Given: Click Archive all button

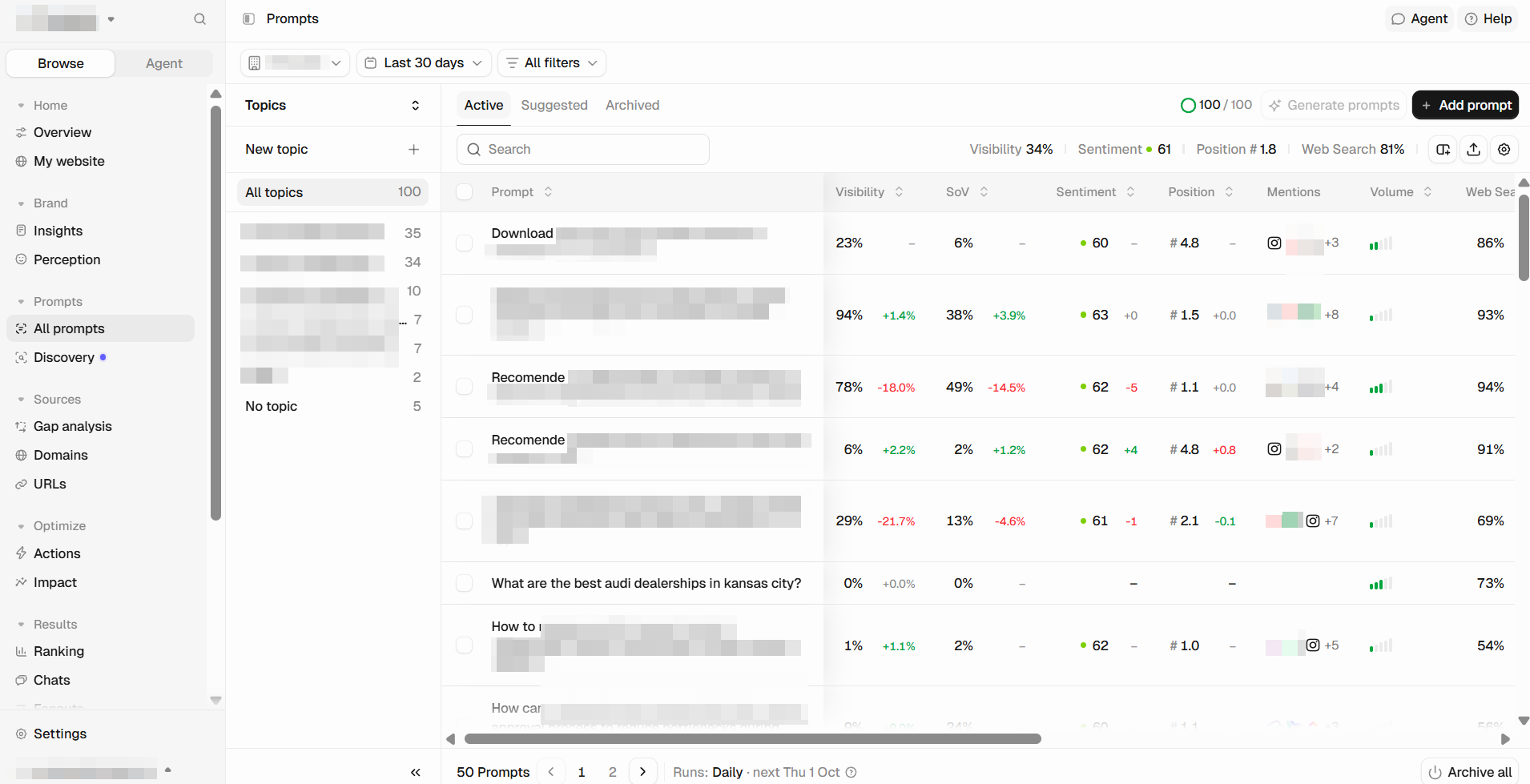Looking at the screenshot, I should point(1471,772).
